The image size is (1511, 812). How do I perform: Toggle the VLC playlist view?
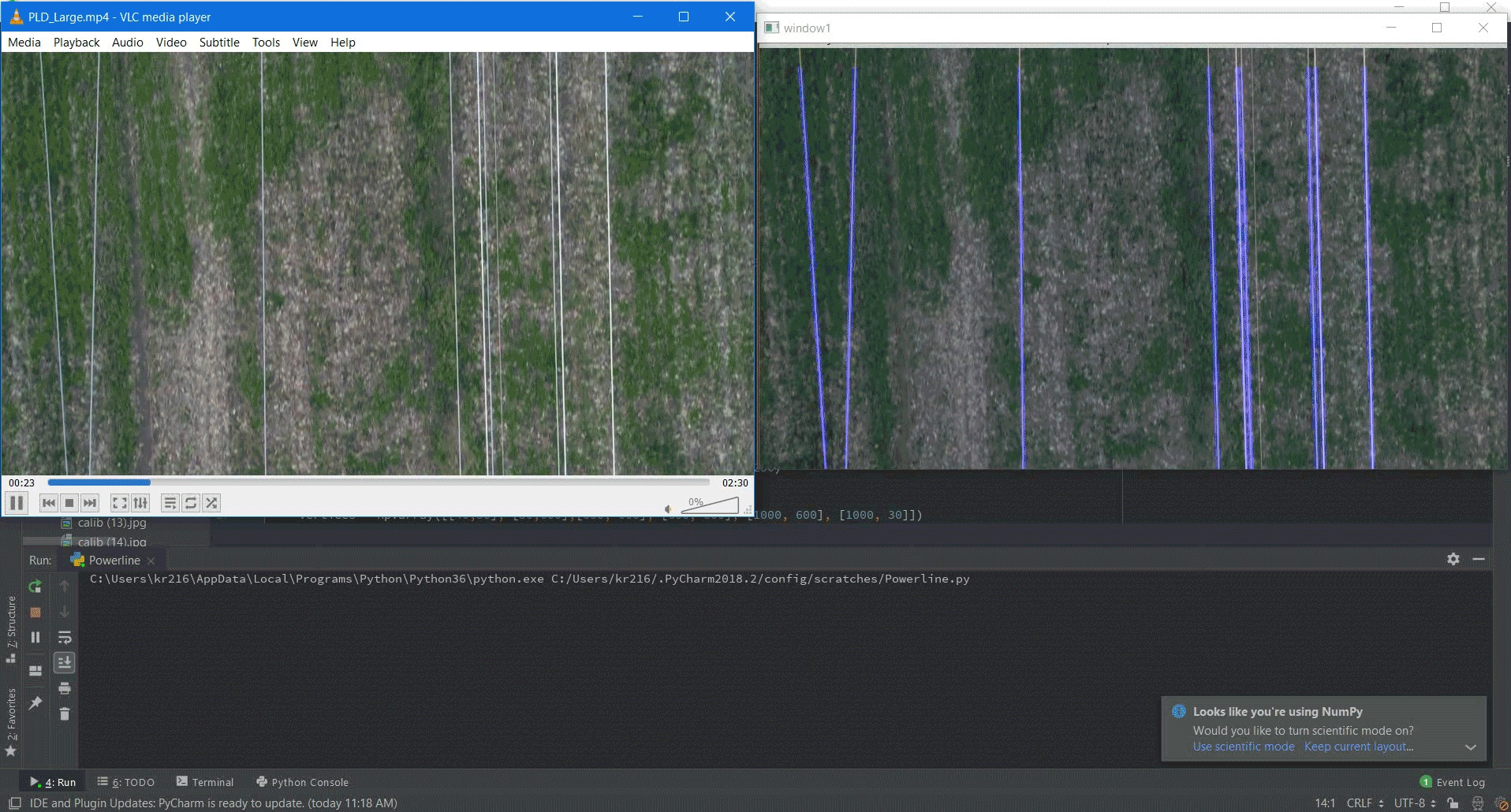(170, 503)
